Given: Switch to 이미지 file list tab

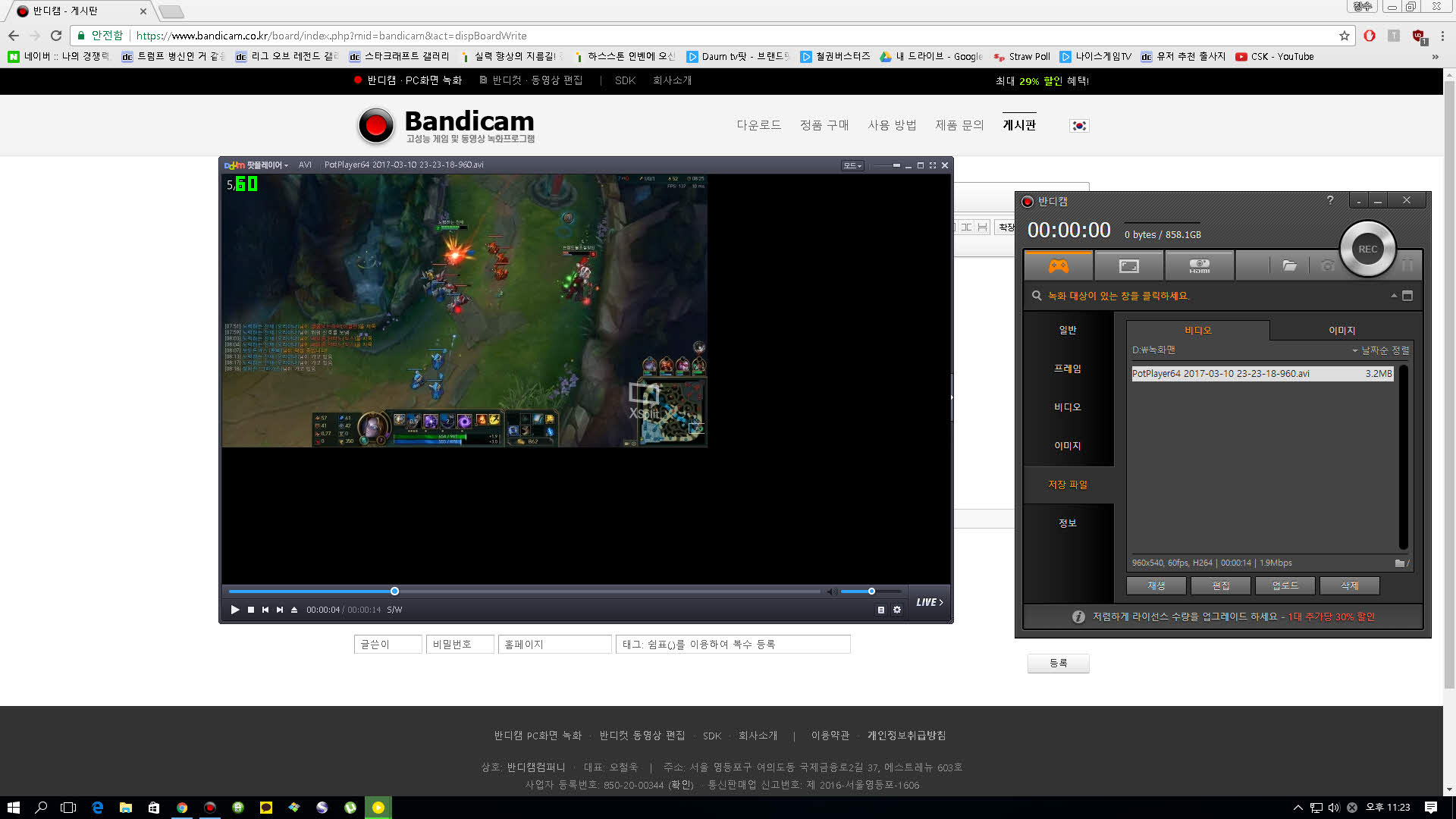Looking at the screenshot, I should tap(1341, 331).
